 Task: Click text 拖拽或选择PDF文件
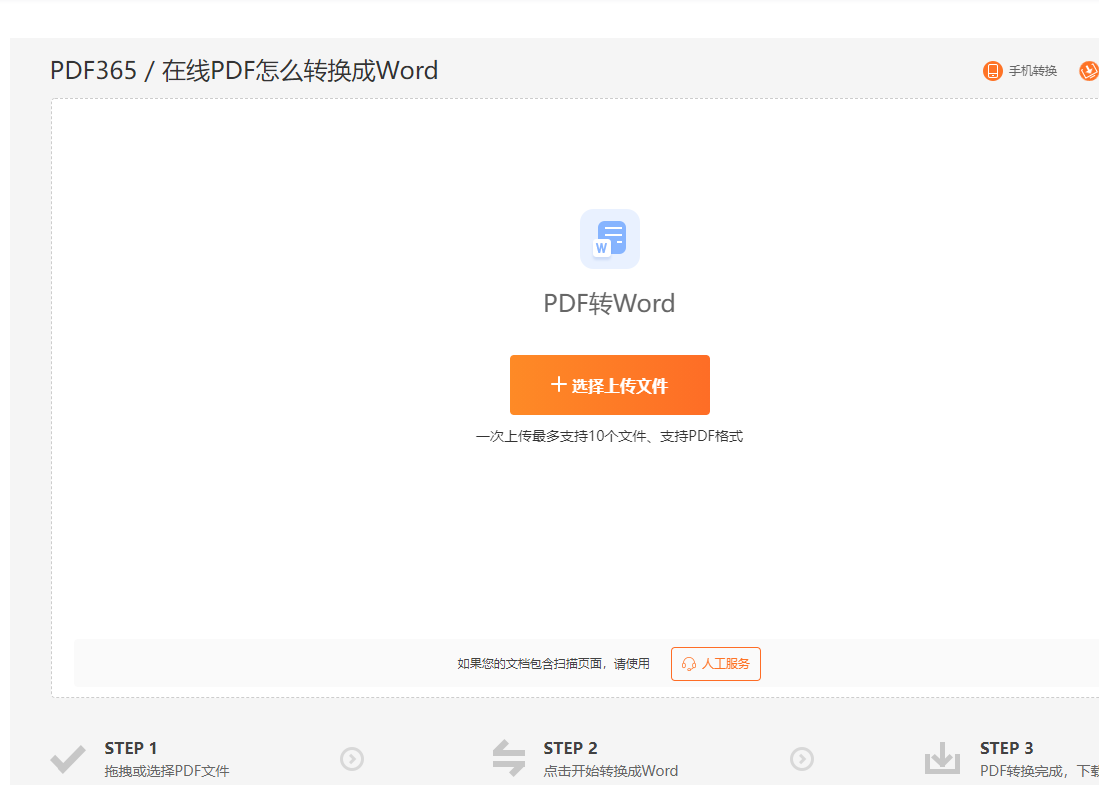point(167,771)
